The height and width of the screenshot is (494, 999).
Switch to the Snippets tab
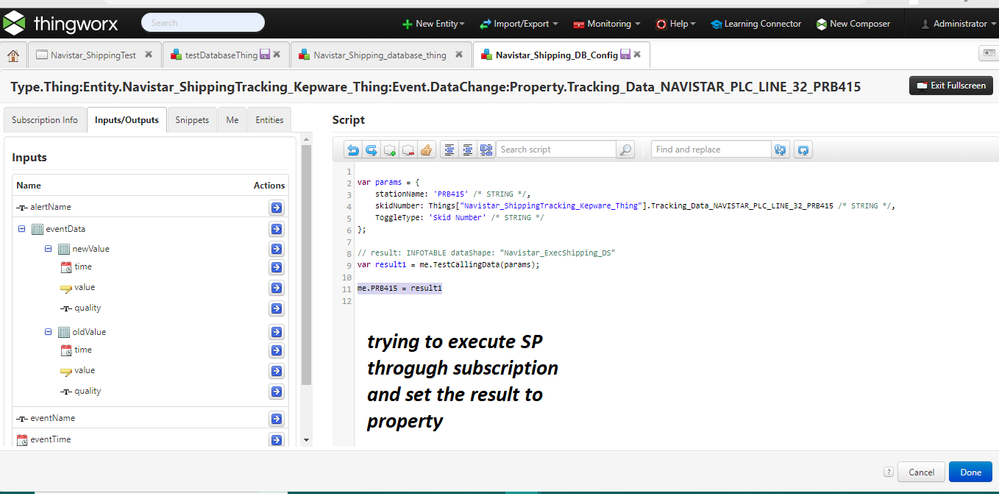(192, 120)
